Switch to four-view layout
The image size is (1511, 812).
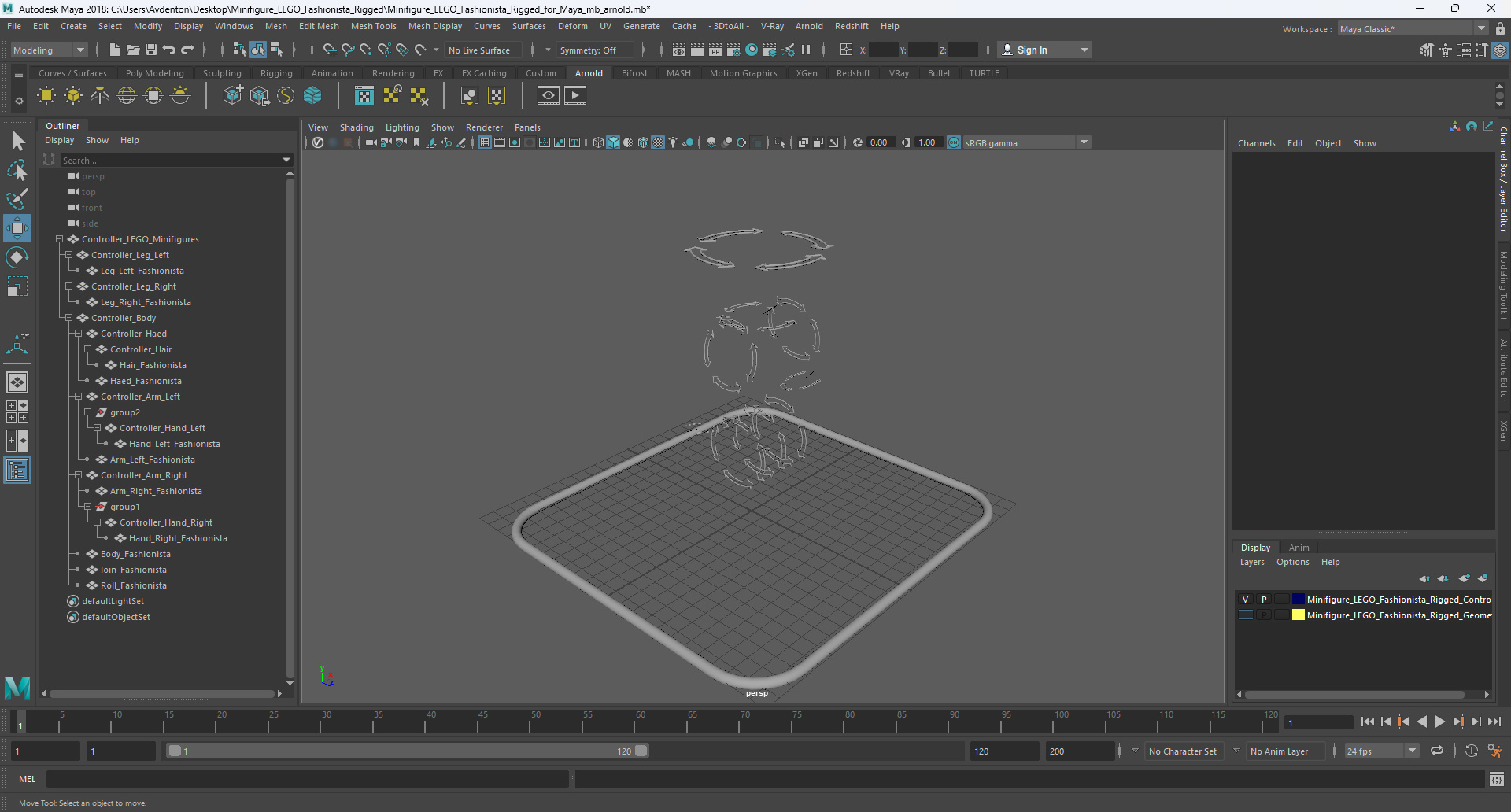coord(17,412)
